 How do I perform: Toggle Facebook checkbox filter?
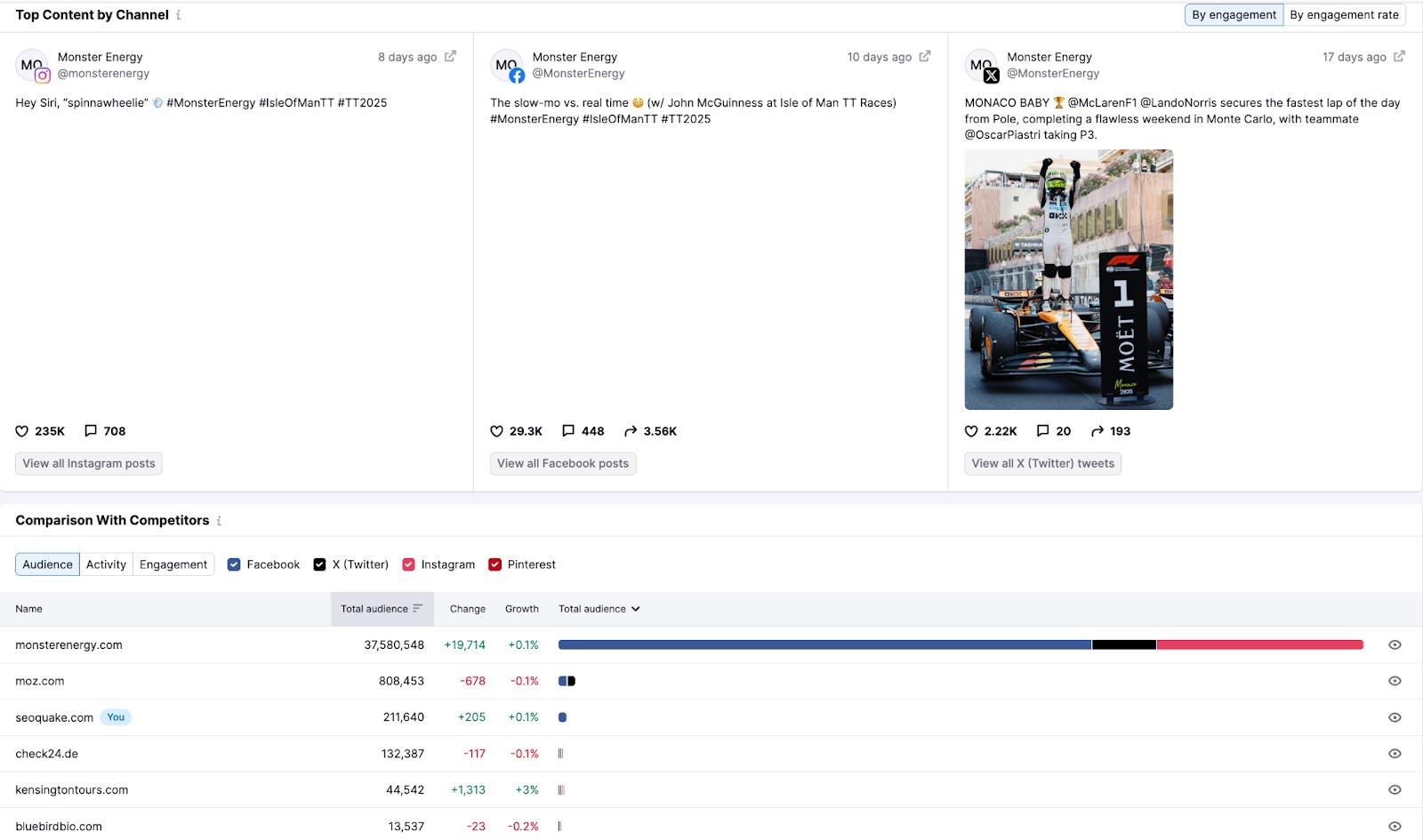pos(234,564)
